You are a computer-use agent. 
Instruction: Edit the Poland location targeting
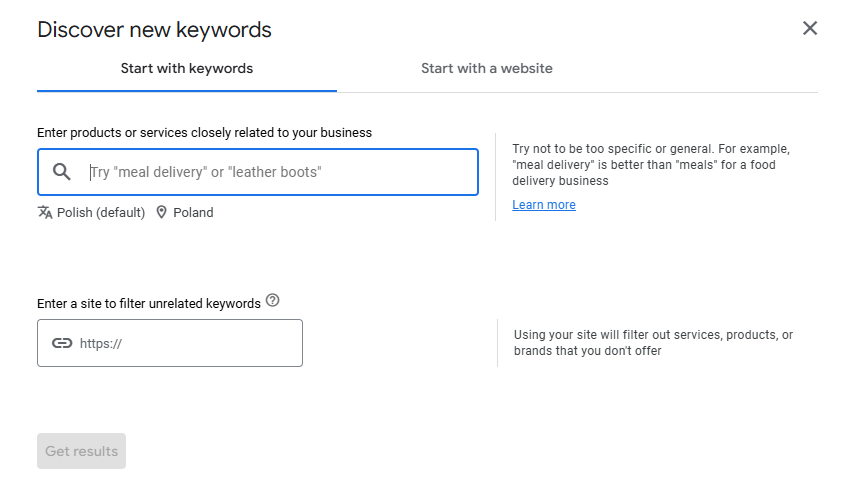pos(192,213)
